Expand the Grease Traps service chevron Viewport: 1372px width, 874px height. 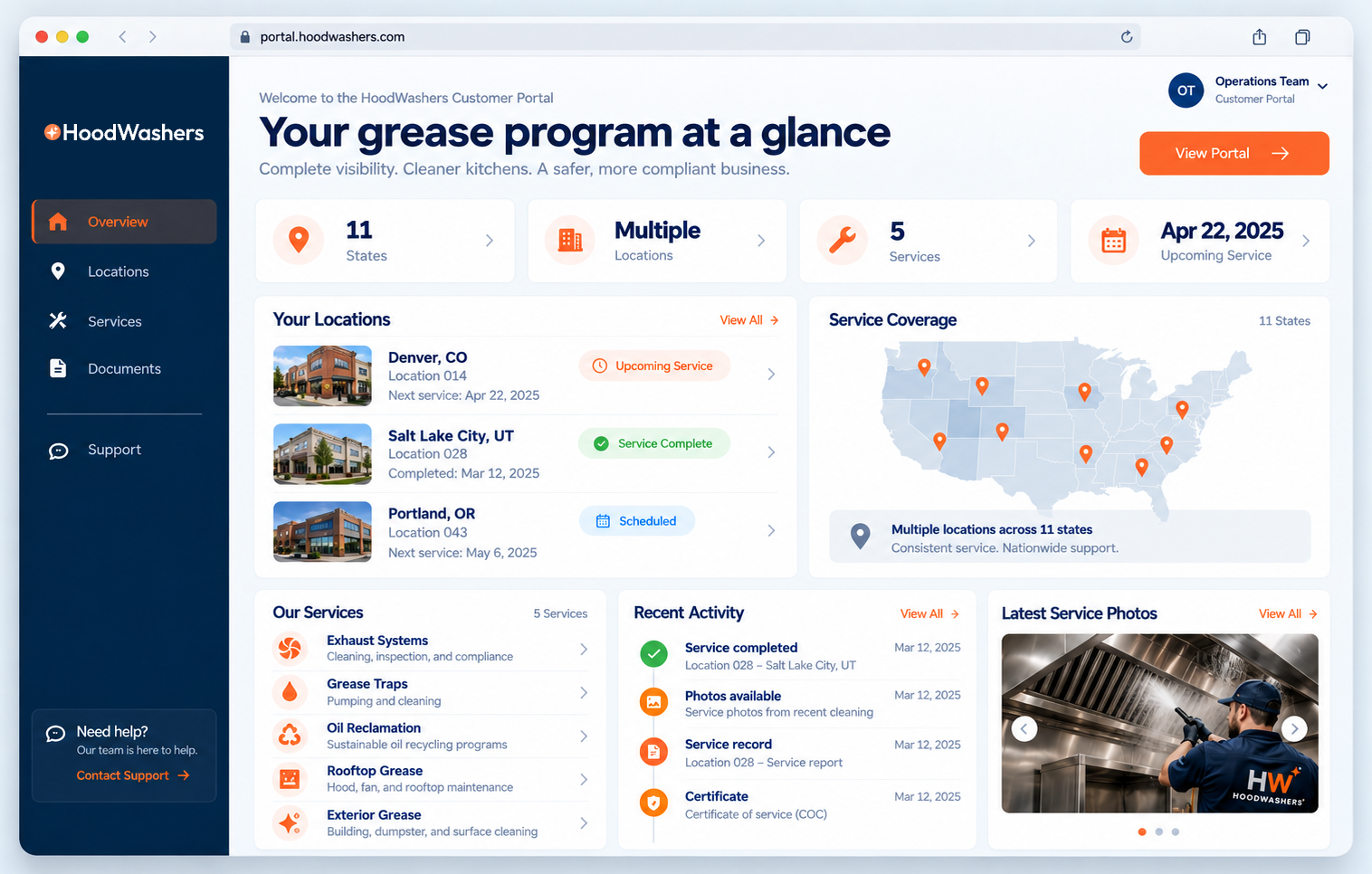click(584, 693)
